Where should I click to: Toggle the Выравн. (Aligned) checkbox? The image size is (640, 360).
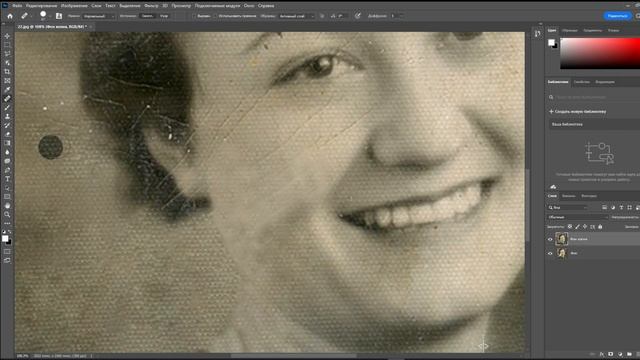click(194, 16)
